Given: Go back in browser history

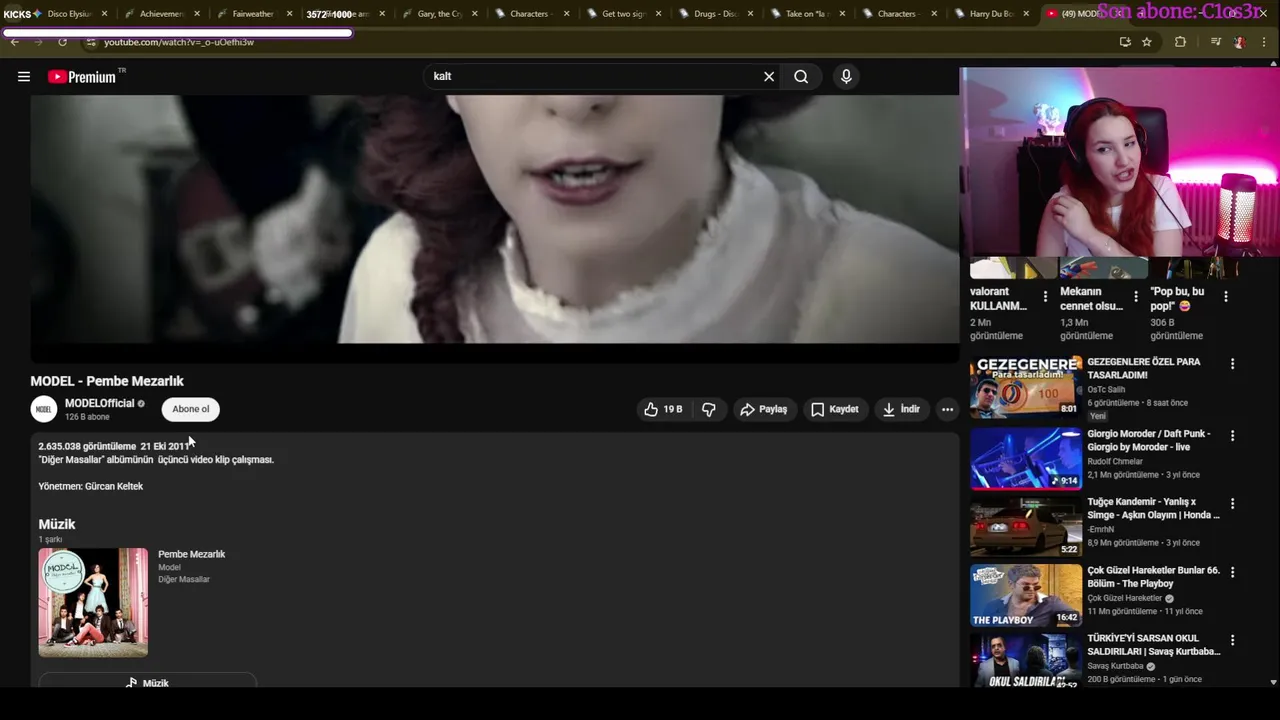Looking at the screenshot, I should (x=14, y=42).
